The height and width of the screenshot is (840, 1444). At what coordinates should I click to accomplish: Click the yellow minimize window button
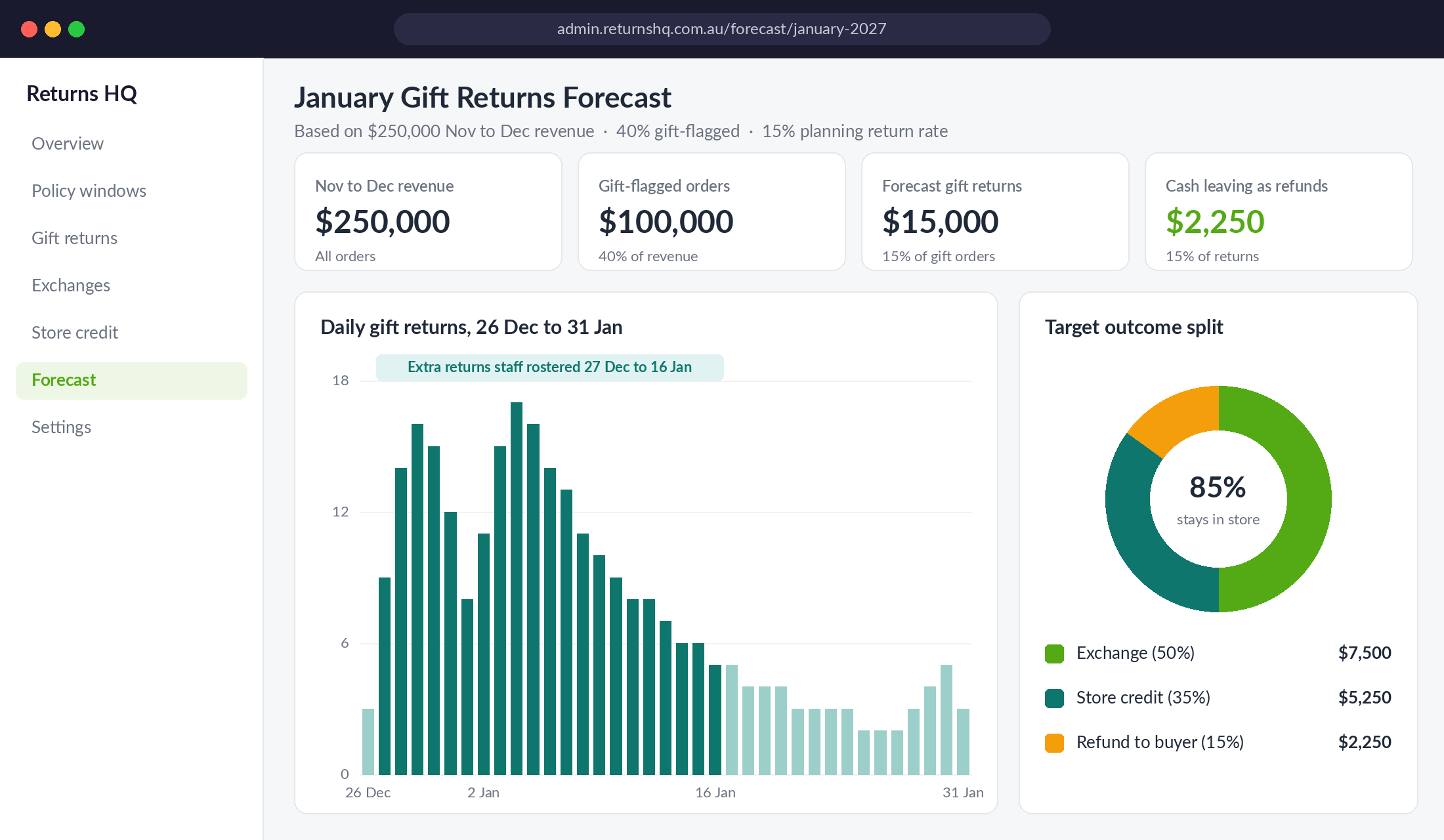(53, 29)
